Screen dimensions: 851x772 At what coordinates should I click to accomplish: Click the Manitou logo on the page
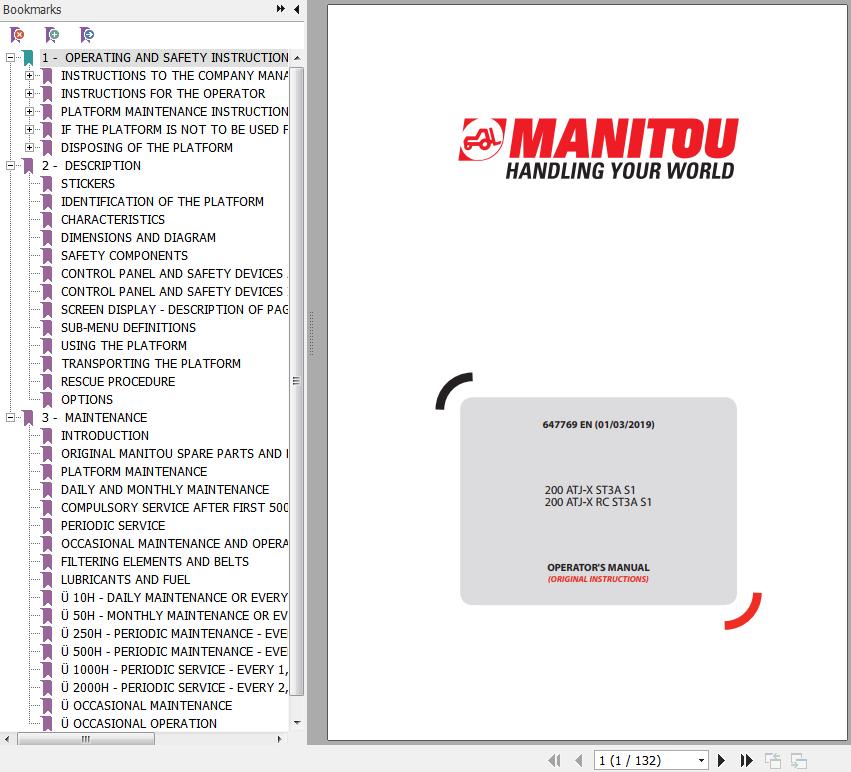(x=598, y=149)
